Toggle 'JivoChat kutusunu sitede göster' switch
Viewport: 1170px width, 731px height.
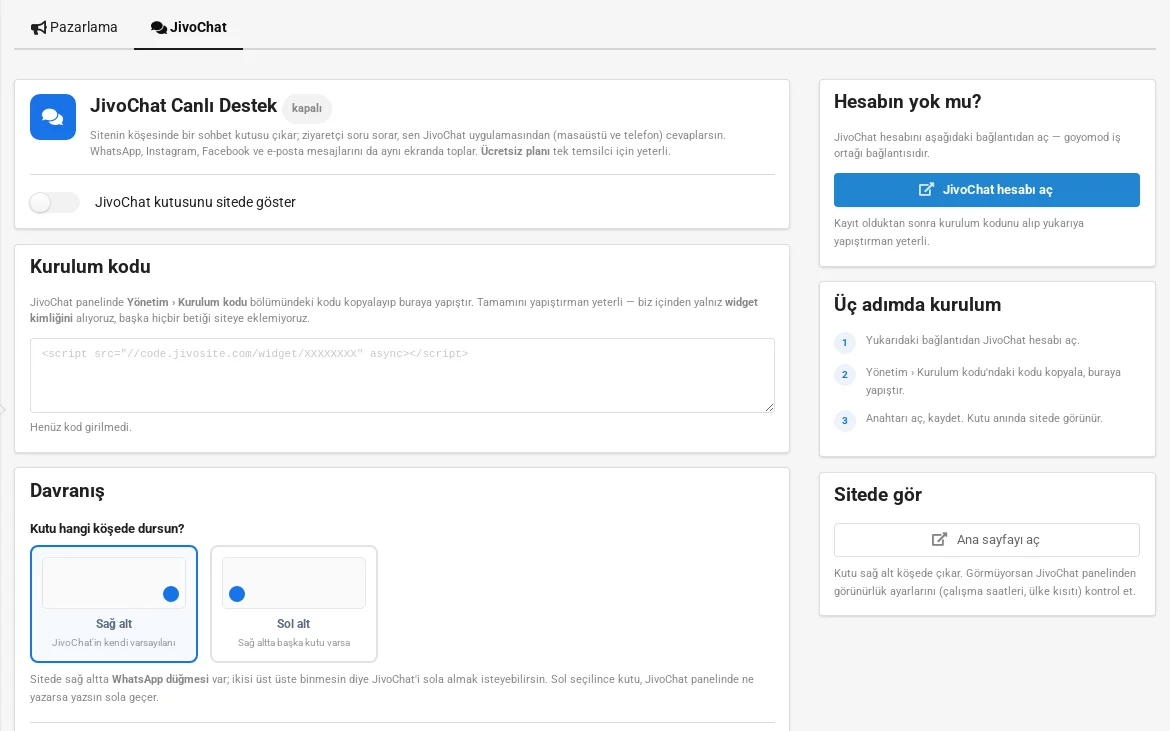point(54,202)
